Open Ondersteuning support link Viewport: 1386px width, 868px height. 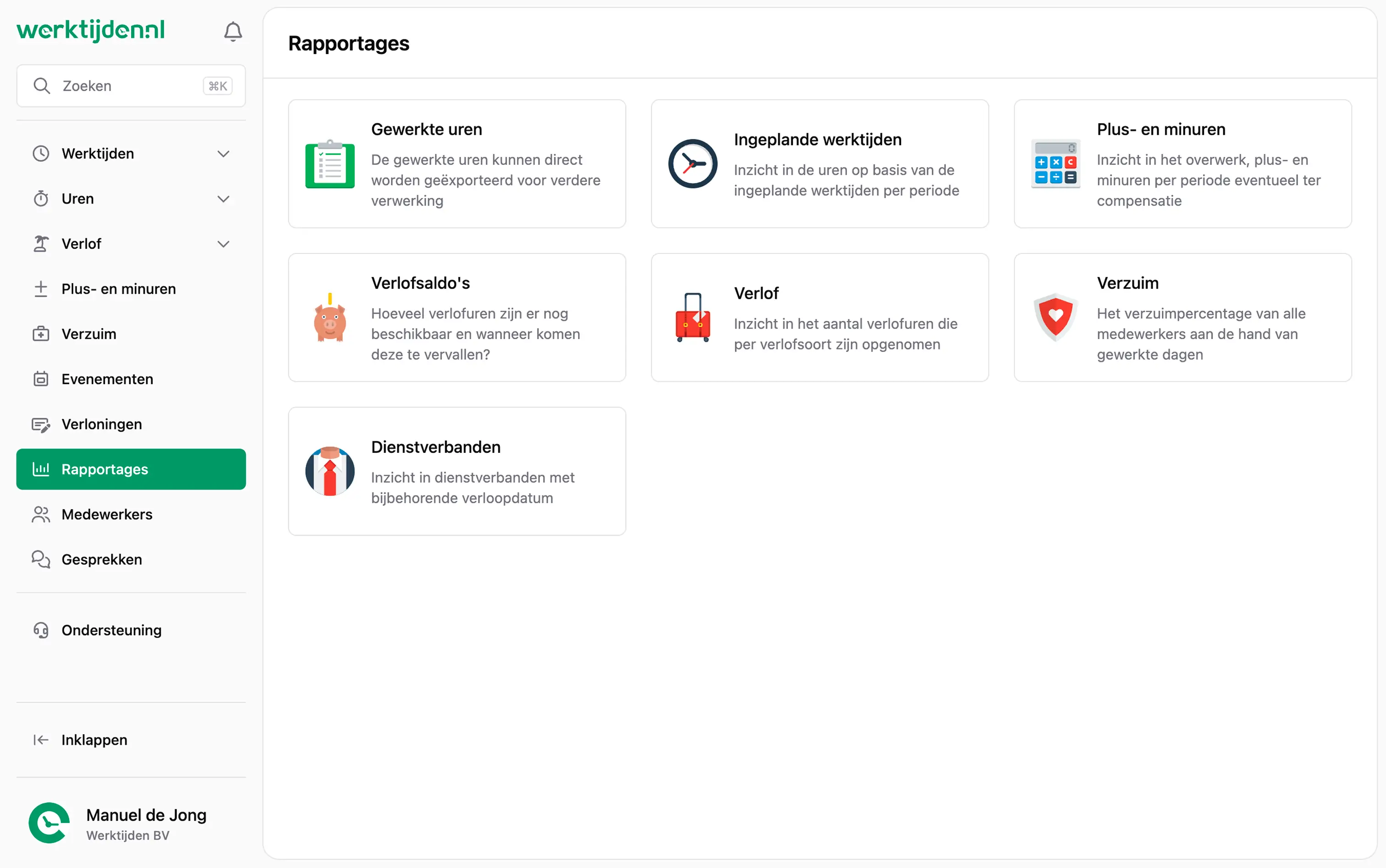coord(131,630)
